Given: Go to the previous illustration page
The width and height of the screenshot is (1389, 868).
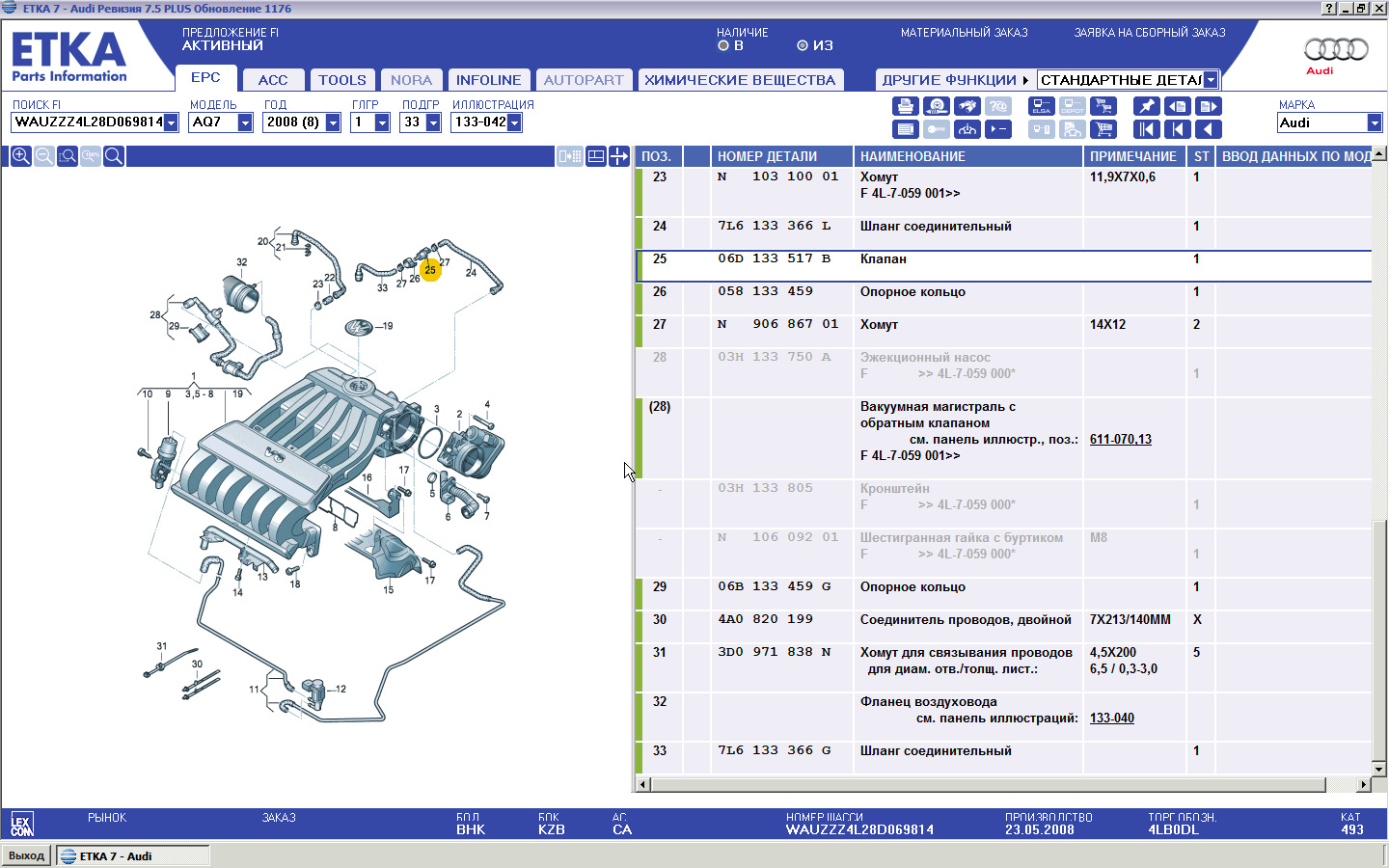Looking at the screenshot, I should tap(1177, 106).
